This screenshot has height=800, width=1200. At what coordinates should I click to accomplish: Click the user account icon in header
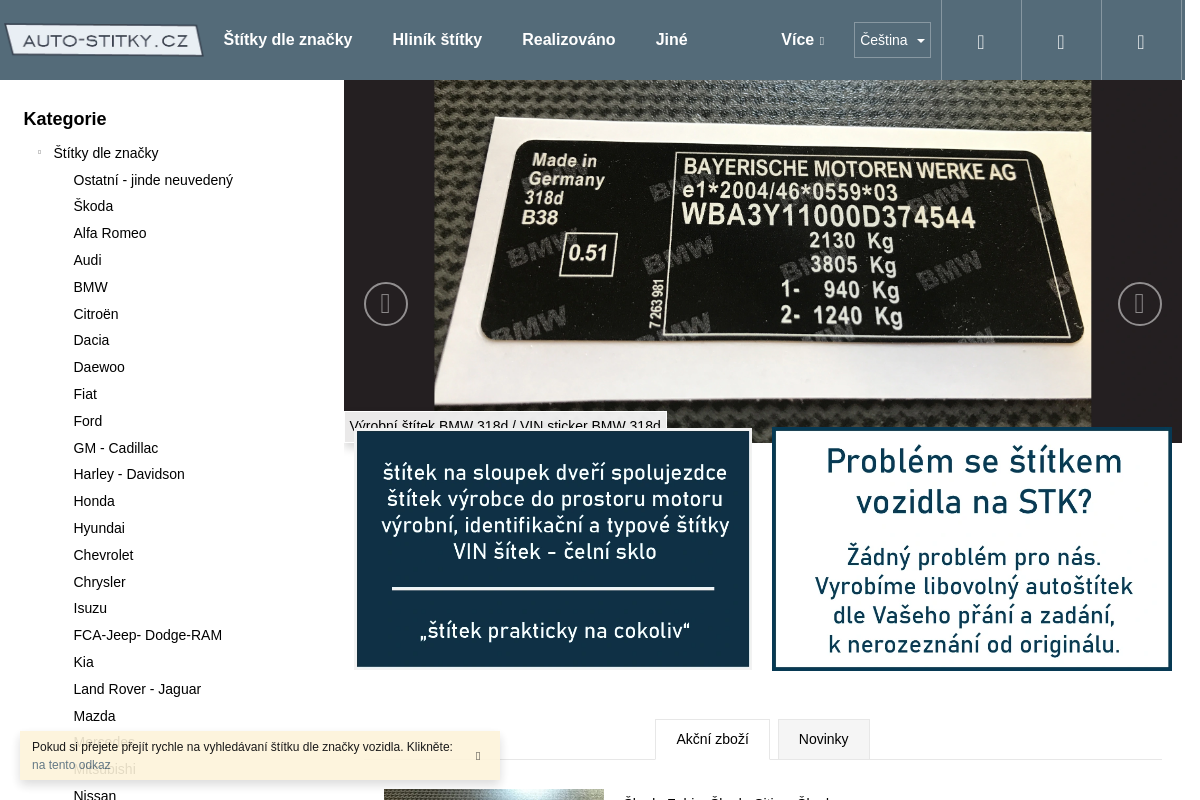(x=1060, y=41)
